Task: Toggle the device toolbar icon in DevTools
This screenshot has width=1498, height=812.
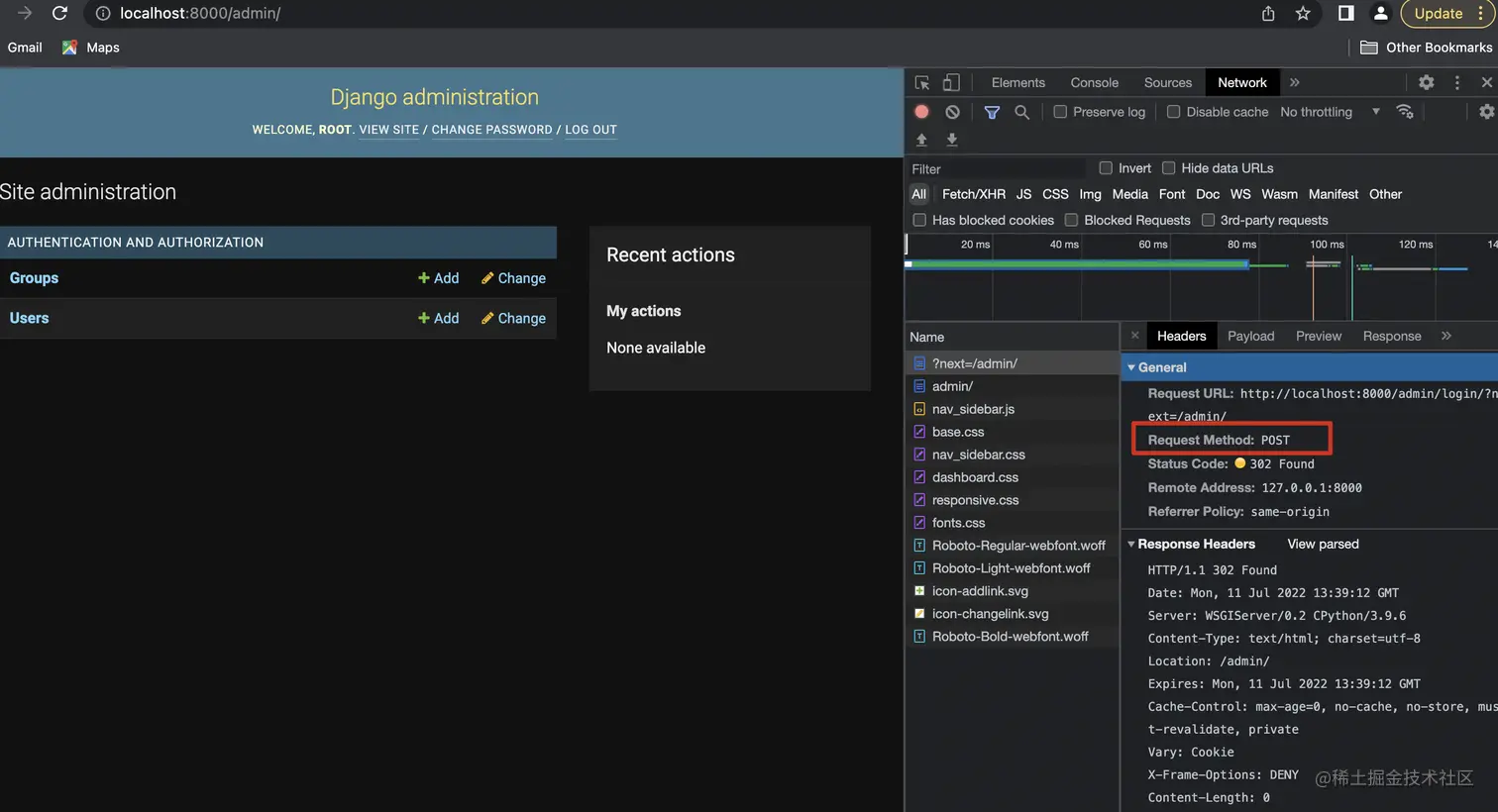Action: 951,82
